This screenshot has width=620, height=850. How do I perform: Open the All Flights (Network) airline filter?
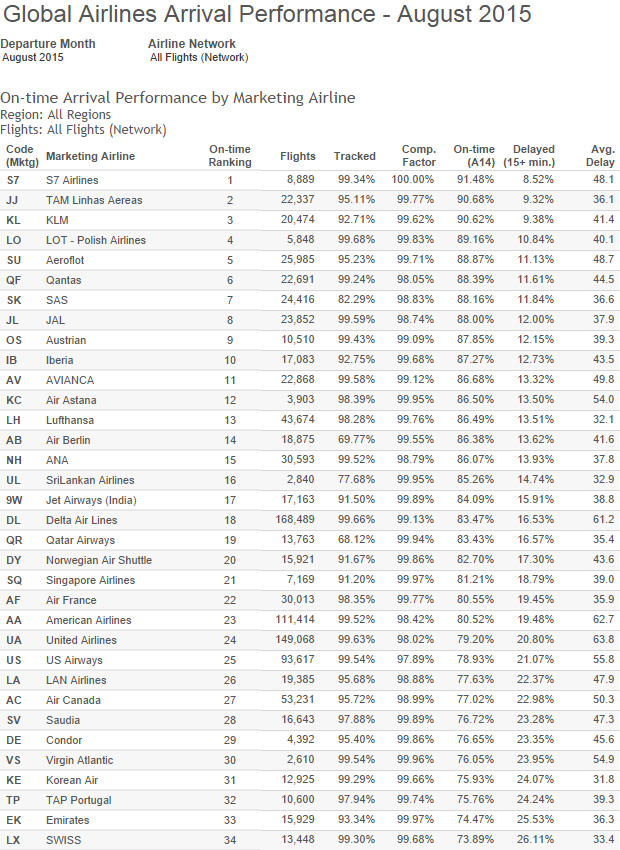(x=198, y=58)
